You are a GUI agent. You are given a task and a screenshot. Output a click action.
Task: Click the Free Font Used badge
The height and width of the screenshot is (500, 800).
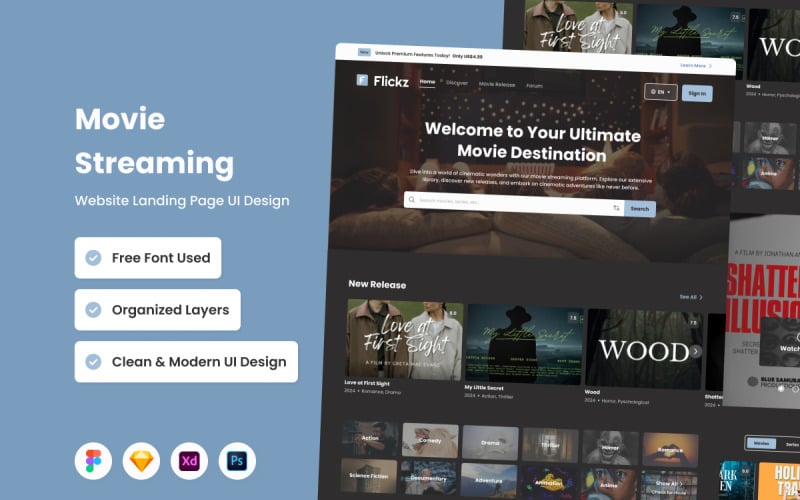click(x=148, y=258)
